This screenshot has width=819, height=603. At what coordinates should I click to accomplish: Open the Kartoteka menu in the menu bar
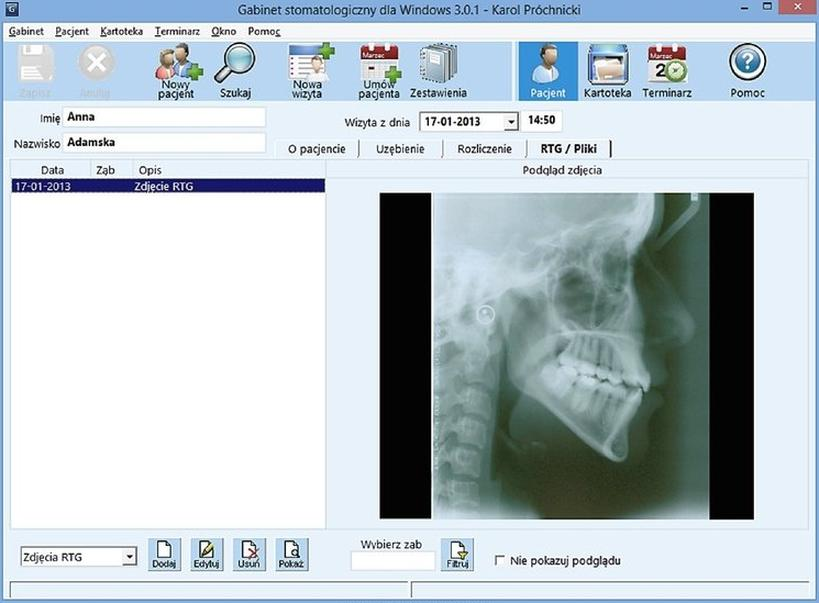[121, 31]
